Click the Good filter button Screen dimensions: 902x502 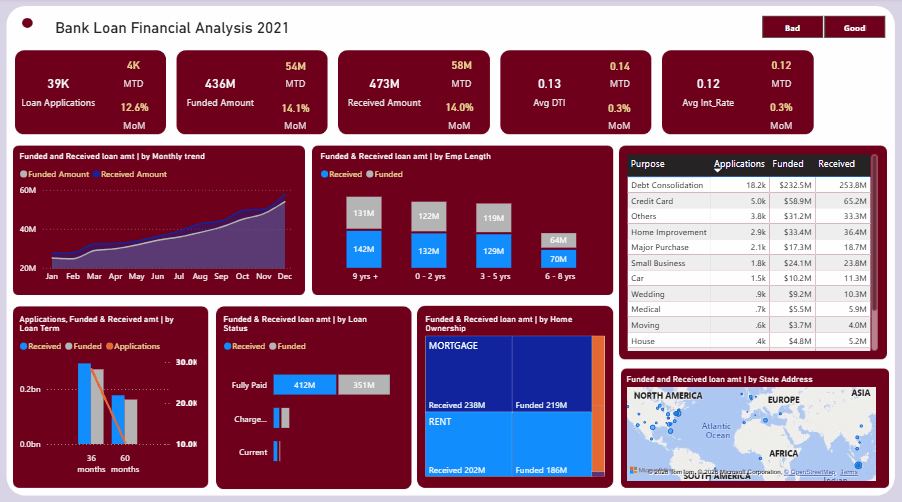854,28
